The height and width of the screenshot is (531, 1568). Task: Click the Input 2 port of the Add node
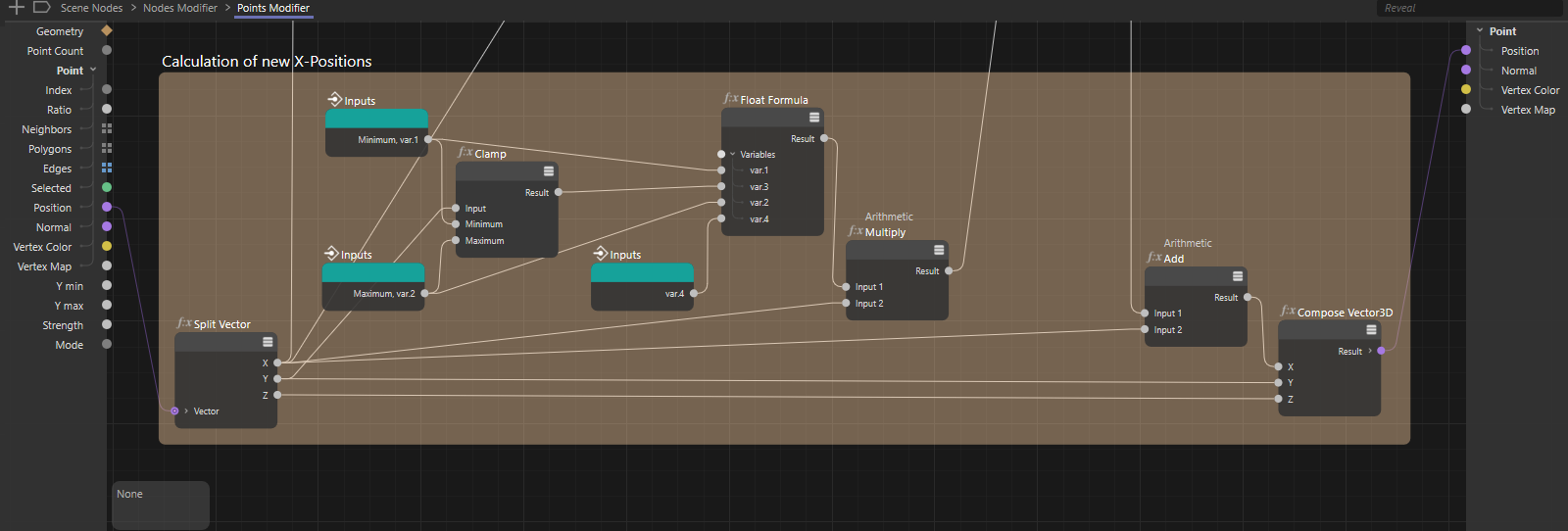1145,329
